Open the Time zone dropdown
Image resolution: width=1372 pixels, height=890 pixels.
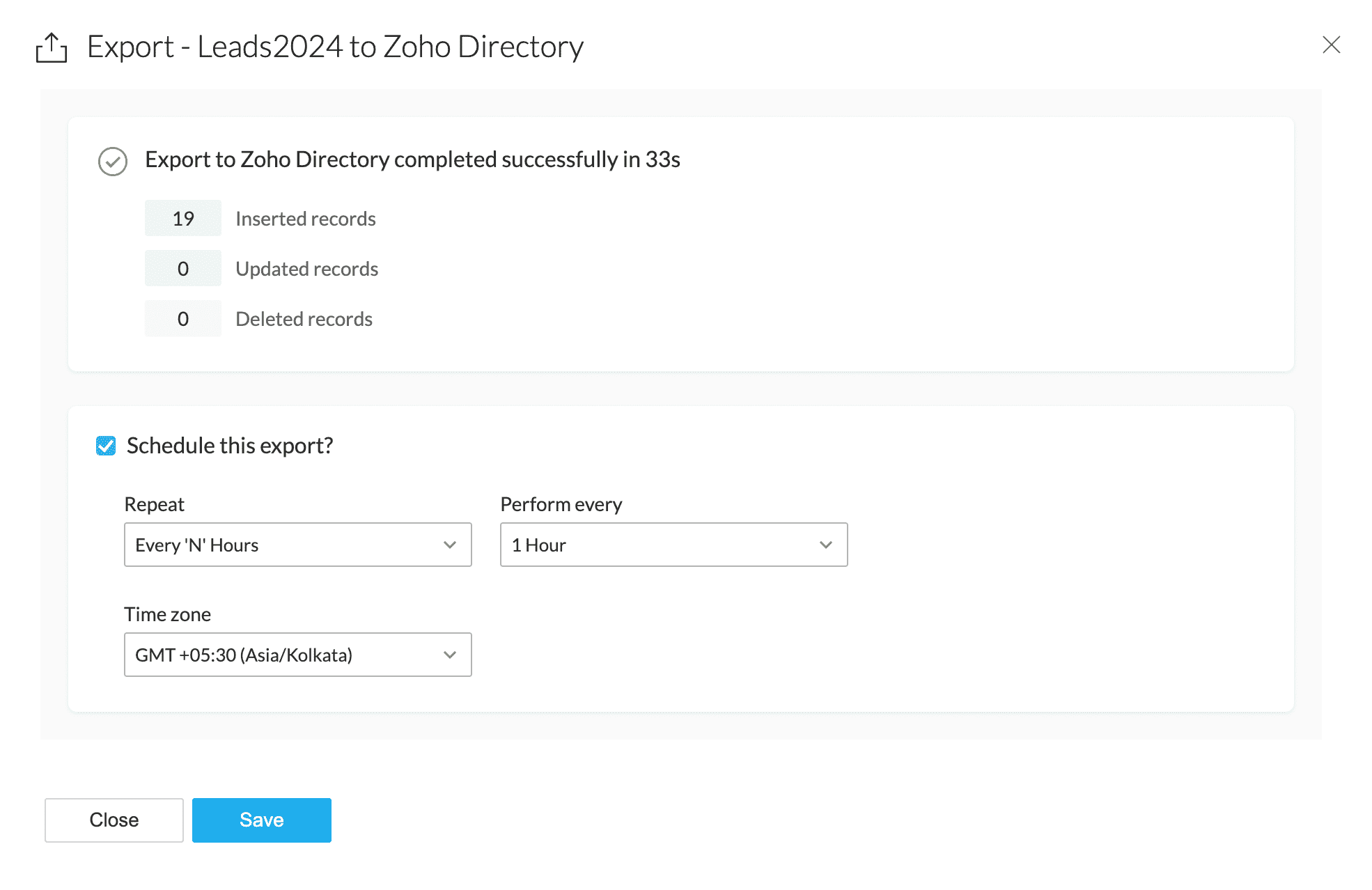click(x=297, y=655)
